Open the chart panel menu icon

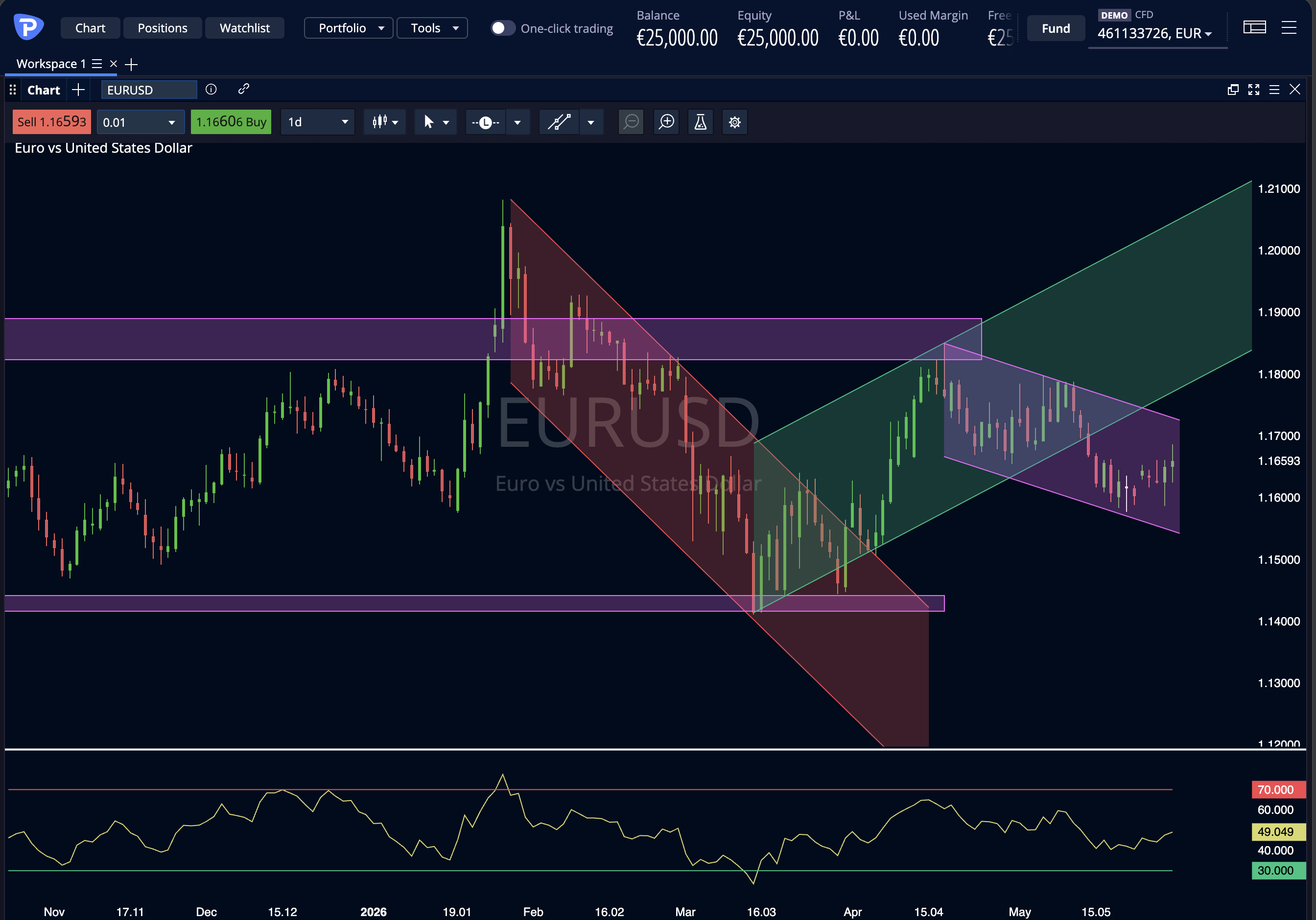1274,90
